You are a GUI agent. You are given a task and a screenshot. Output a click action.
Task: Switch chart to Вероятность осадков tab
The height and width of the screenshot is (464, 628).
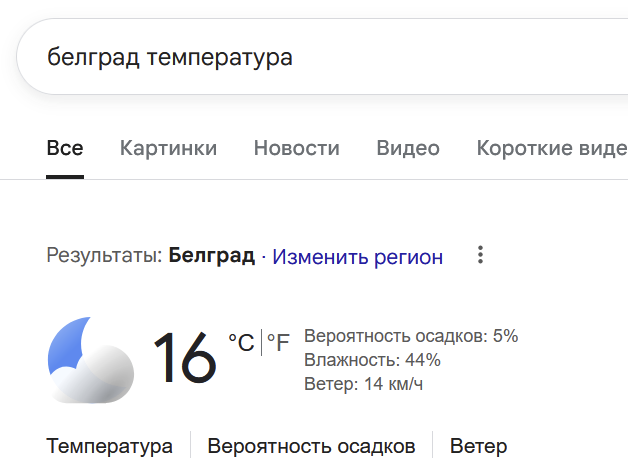pyautogui.click(x=311, y=446)
